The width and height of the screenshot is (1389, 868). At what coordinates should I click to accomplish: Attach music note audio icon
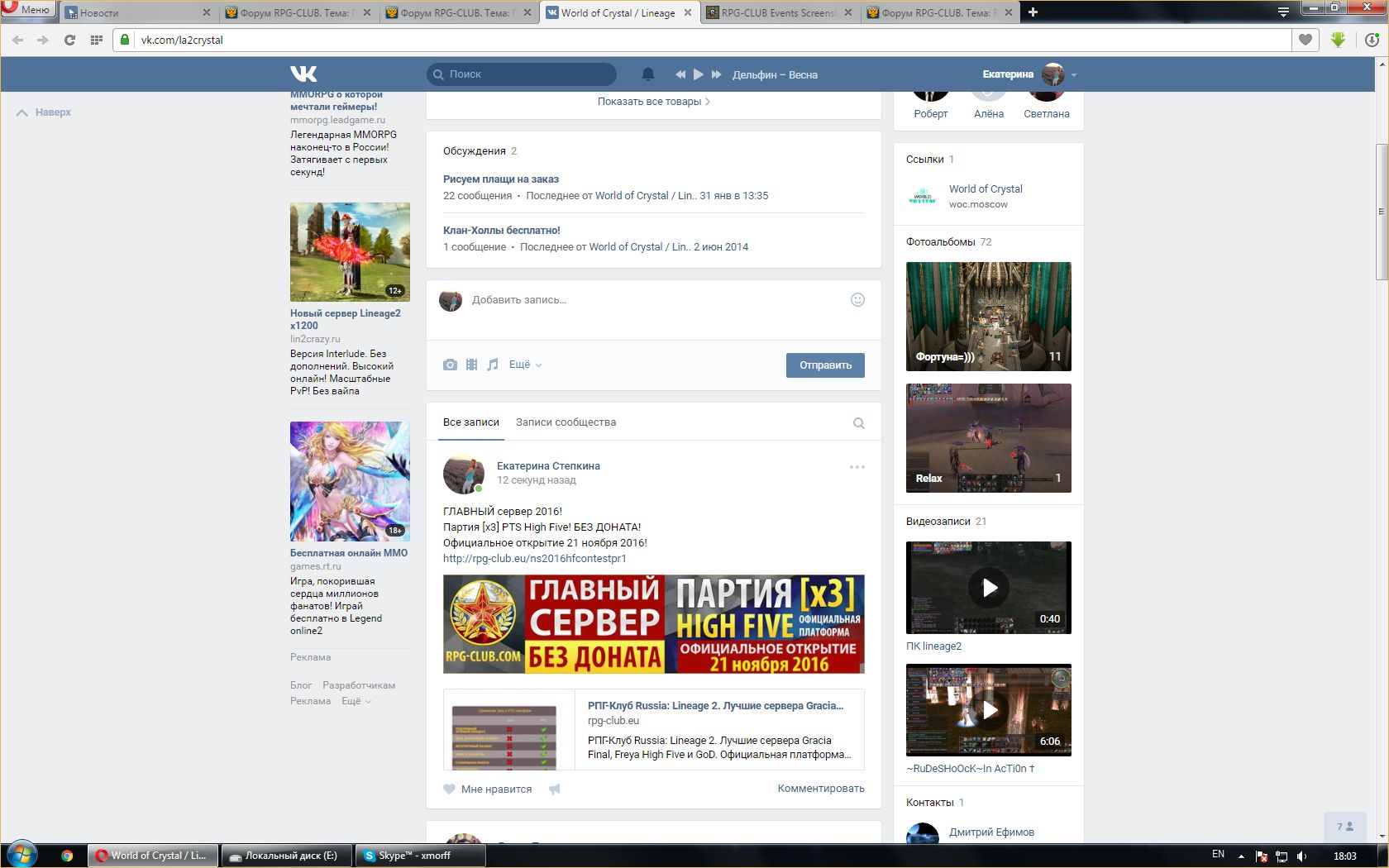pyautogui.click(x=493, y=365)
